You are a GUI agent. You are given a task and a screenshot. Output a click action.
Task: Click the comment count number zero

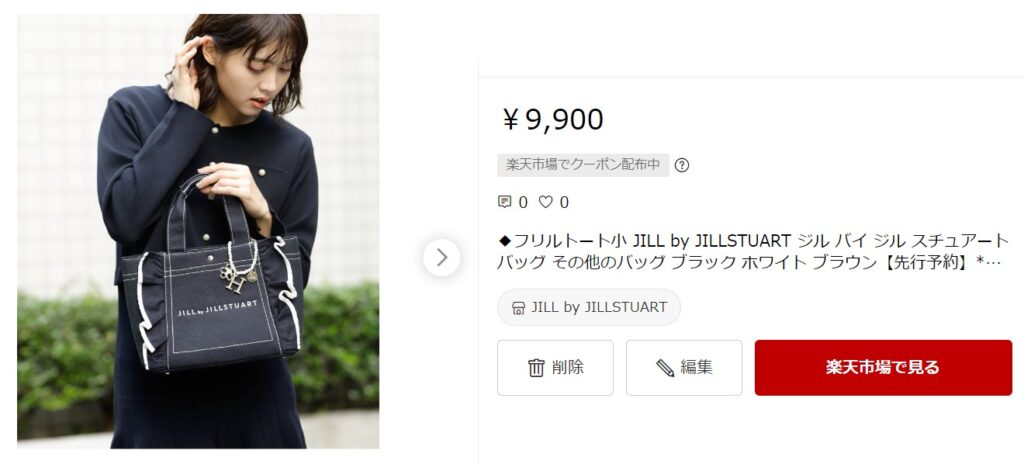(x=522, y=203)
